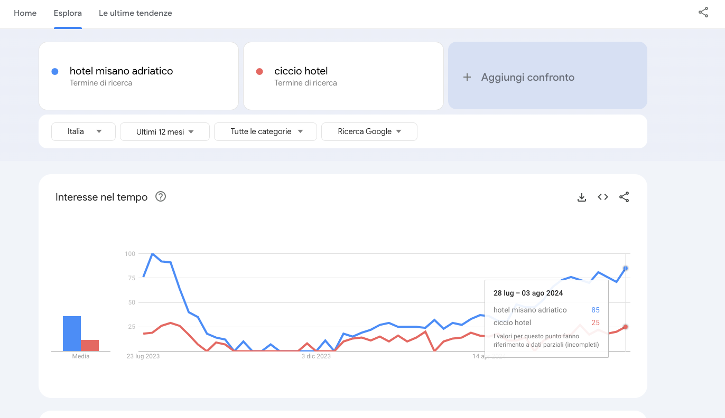Expand the Tutte le categorie dropdown
Screen dimensions: 725x418
coord(266,131)
